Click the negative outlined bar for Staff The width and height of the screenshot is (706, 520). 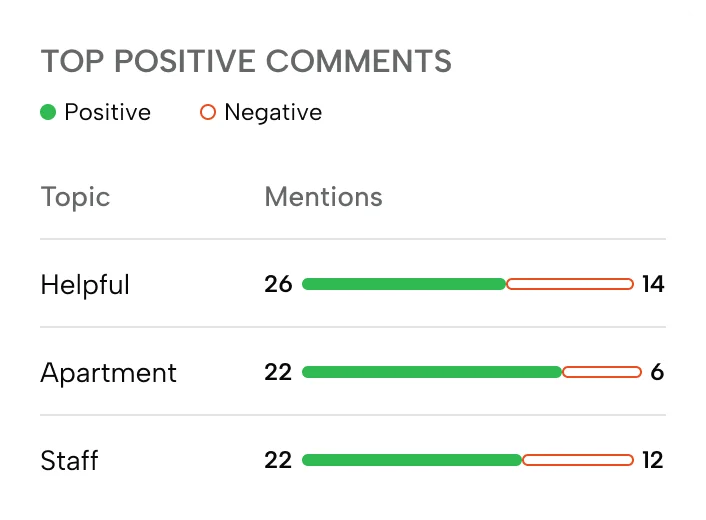[x=578, y=460]
